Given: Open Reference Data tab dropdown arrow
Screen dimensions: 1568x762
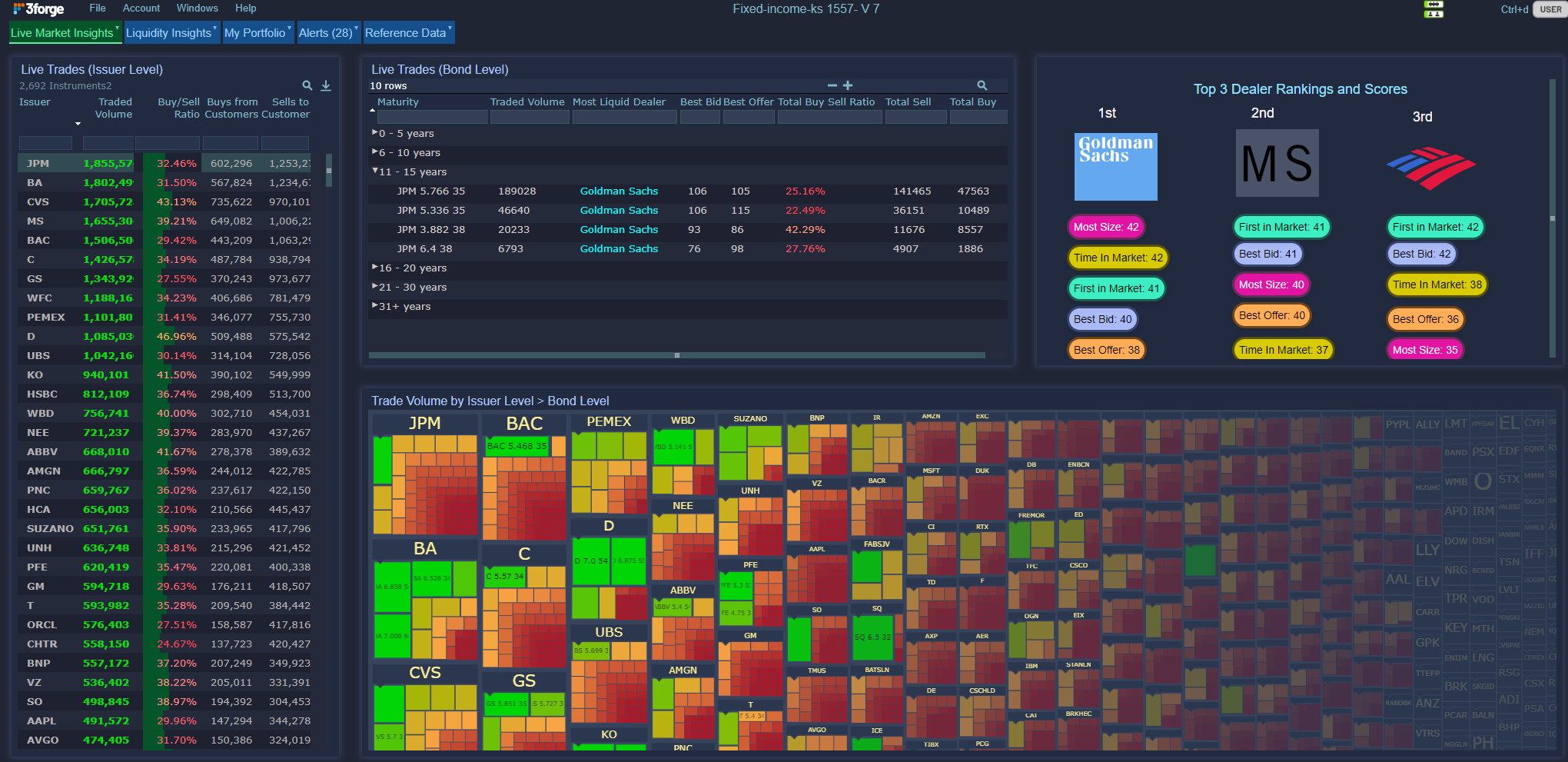Looking at the screenshot, I should 450,27.
